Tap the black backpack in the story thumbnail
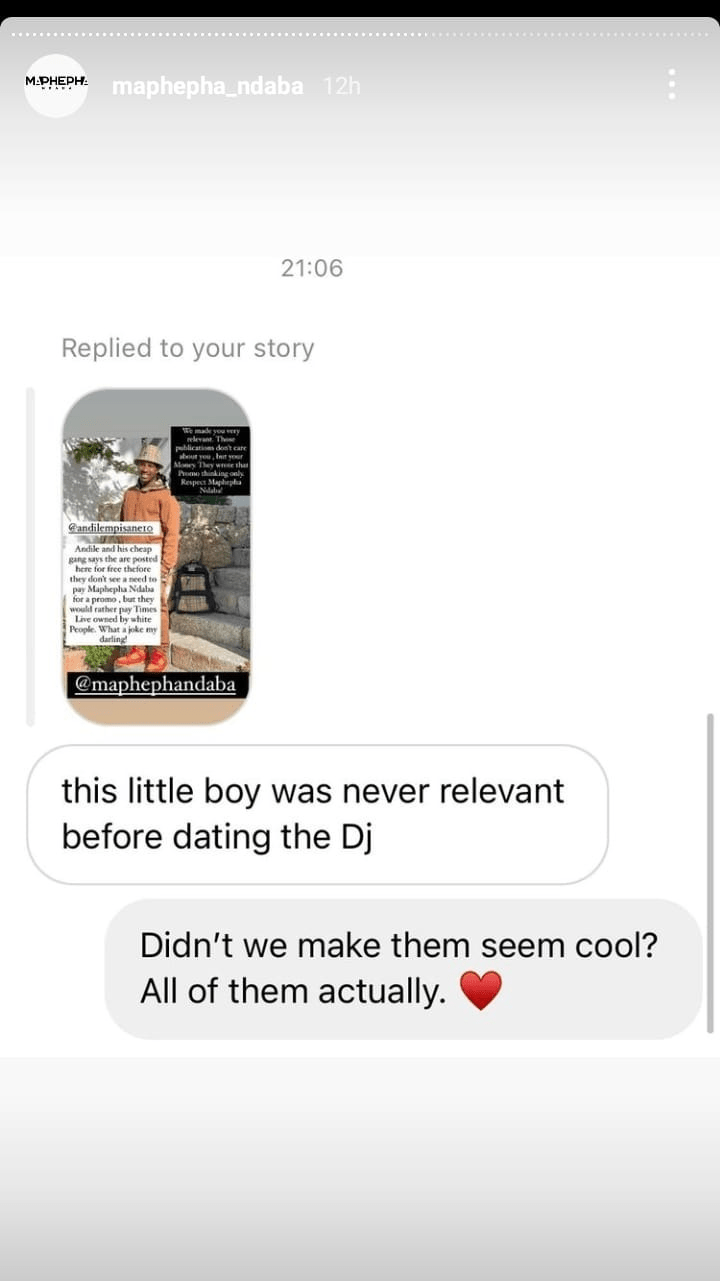 coord(193,588)
